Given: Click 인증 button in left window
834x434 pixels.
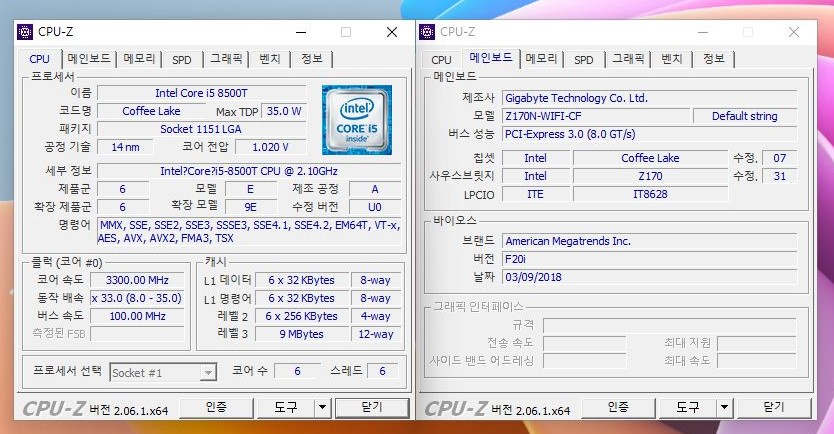Looking at the screenshot, I should click(x=216, y=408).
